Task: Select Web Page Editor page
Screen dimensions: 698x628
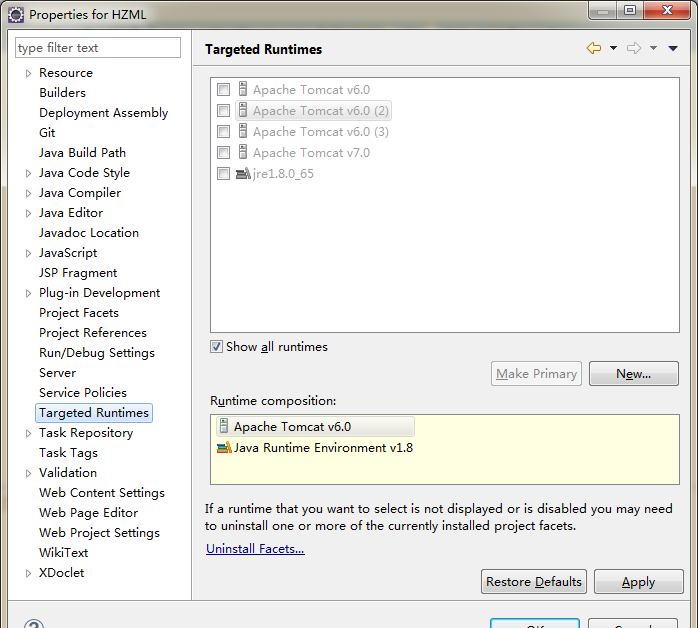Action: tap(89, 513)
